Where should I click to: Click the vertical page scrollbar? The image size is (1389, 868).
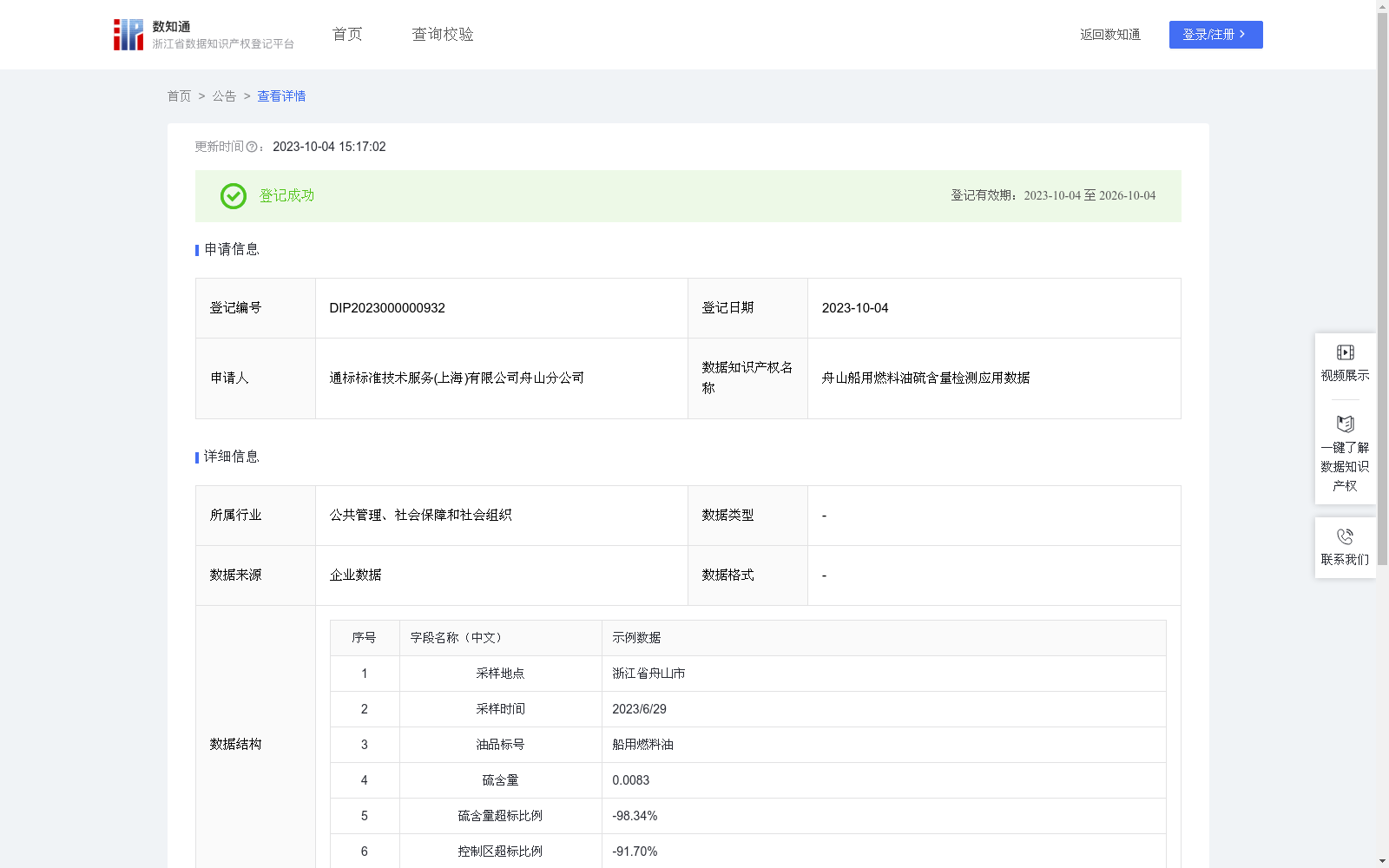click(x=1382, y=289)
